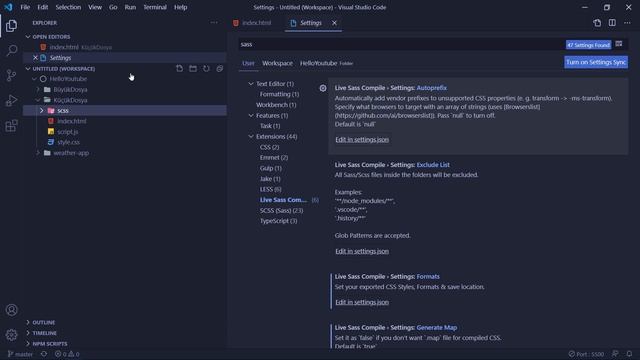Click the clear settings search filter icon

(619, 44)
